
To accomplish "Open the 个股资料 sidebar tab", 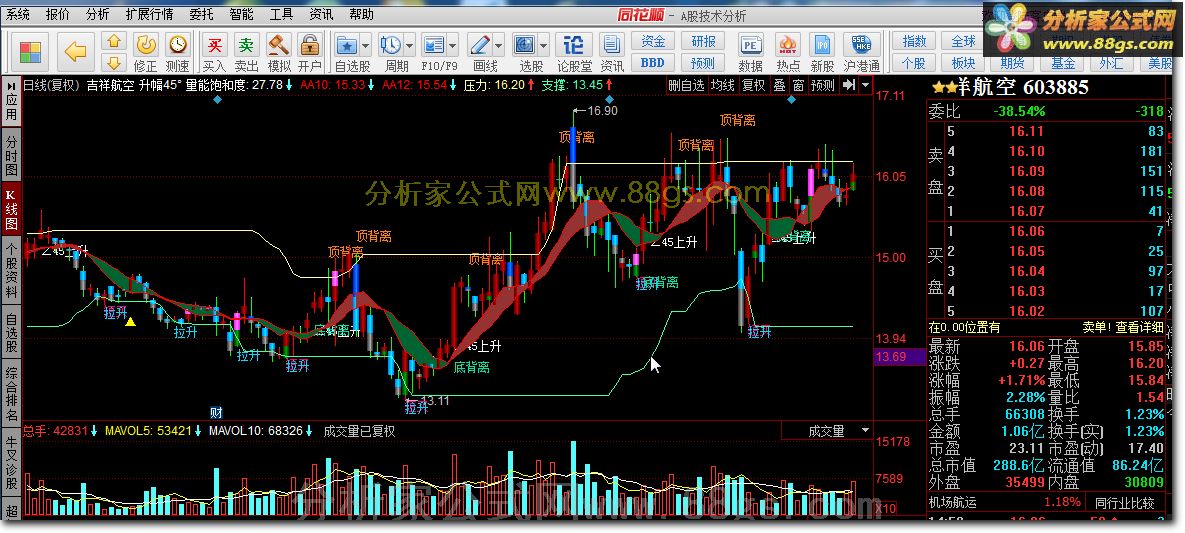I will 11,270.
